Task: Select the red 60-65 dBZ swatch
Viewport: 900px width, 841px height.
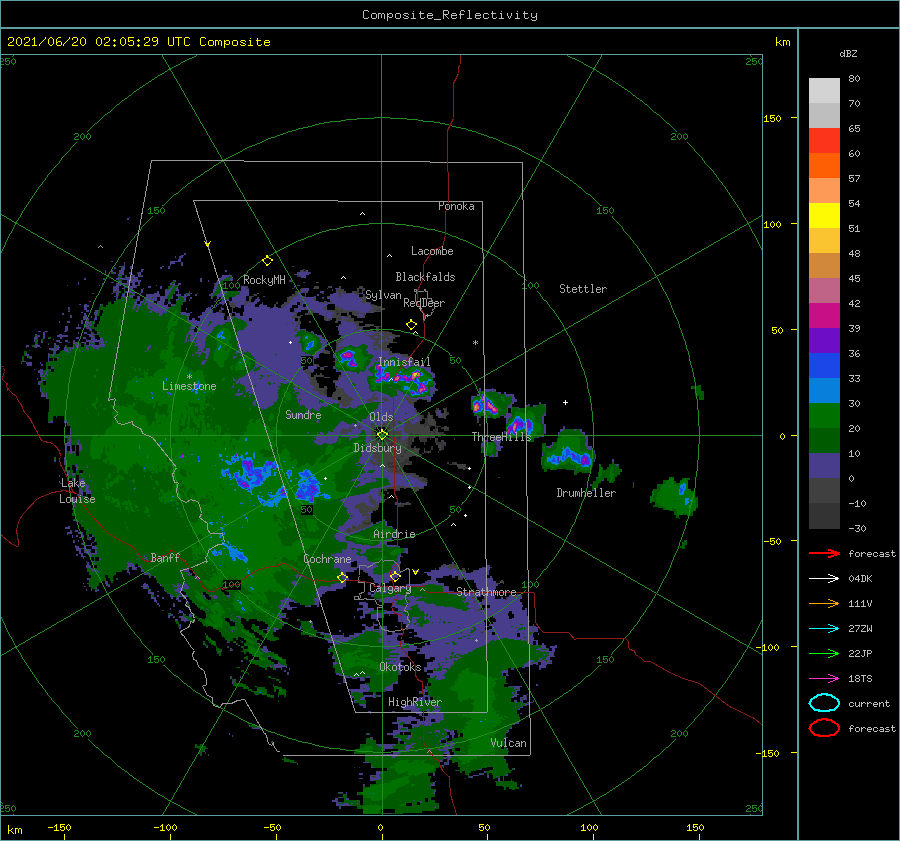Action: 824,141
